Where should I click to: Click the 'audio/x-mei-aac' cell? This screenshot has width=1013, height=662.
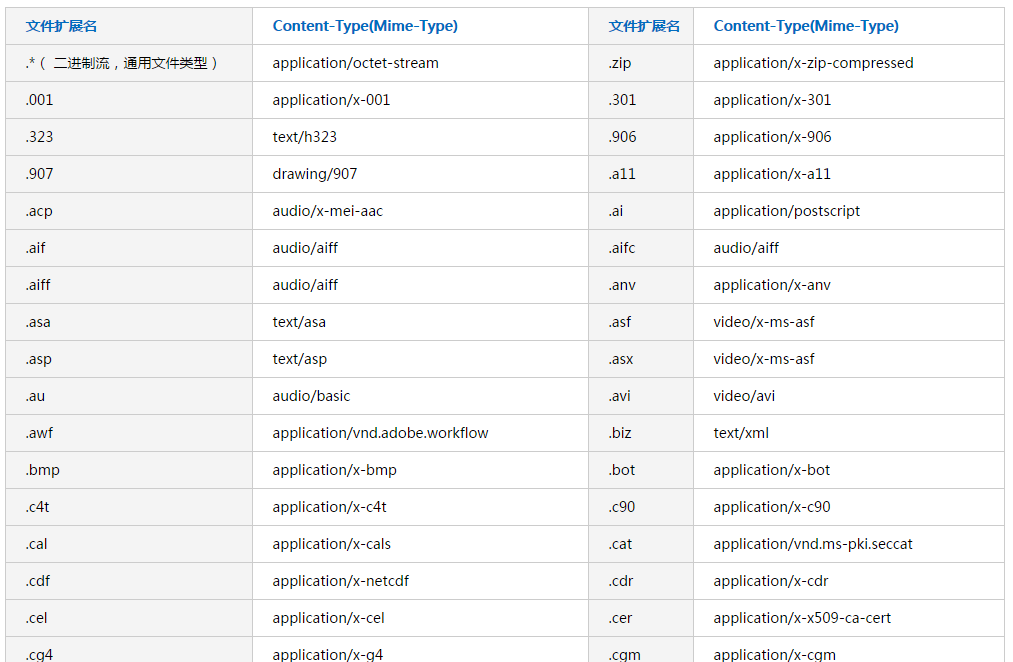pyautogui.click(x=420, y=211)
